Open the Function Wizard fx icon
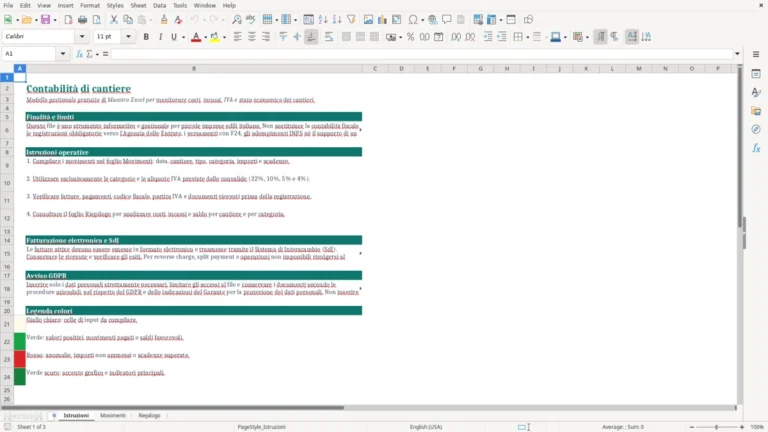768x432 pixels. pos(79,54)
